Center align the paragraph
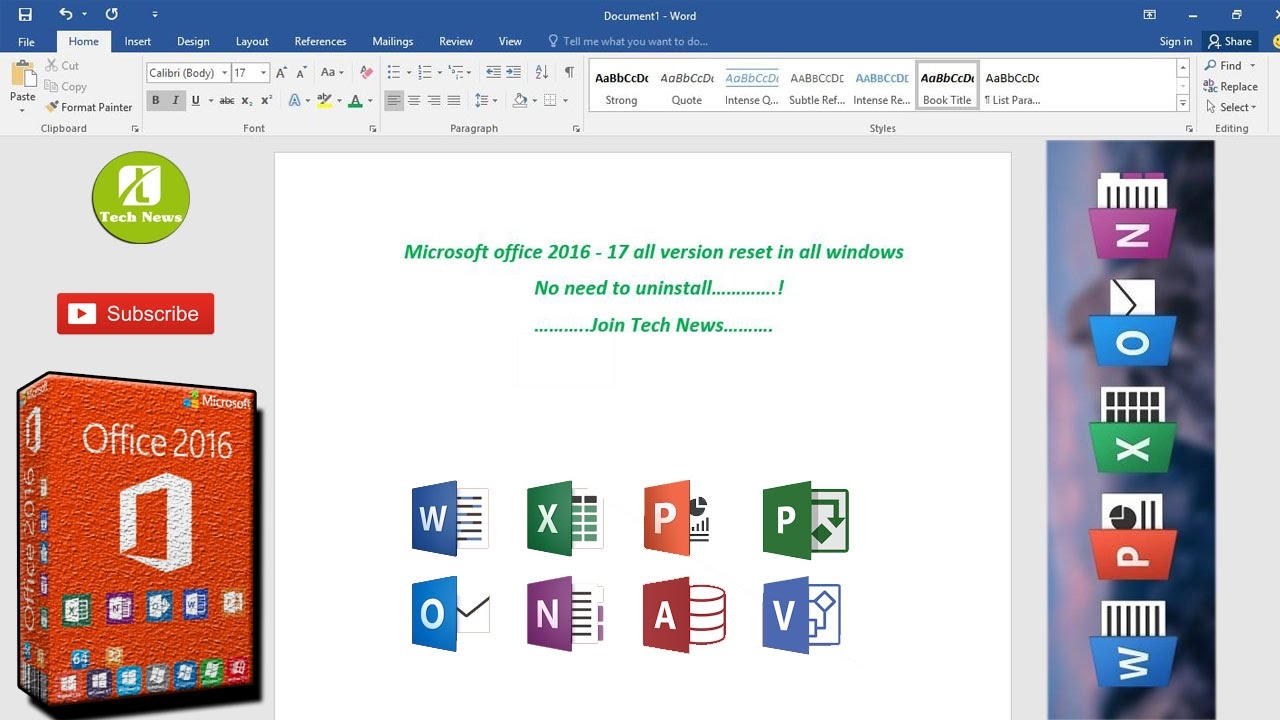Image resolution: width=1280 pixels, height=720 pixels. (x=414, y=100)
